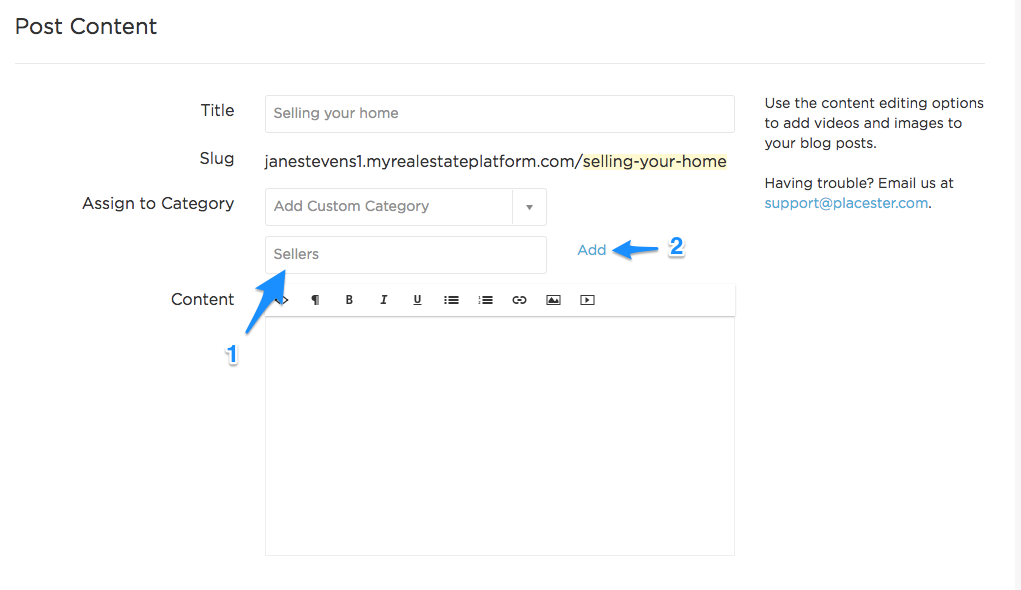
Task: Insert a bulleted unordered list
Action: coord(451,300)
